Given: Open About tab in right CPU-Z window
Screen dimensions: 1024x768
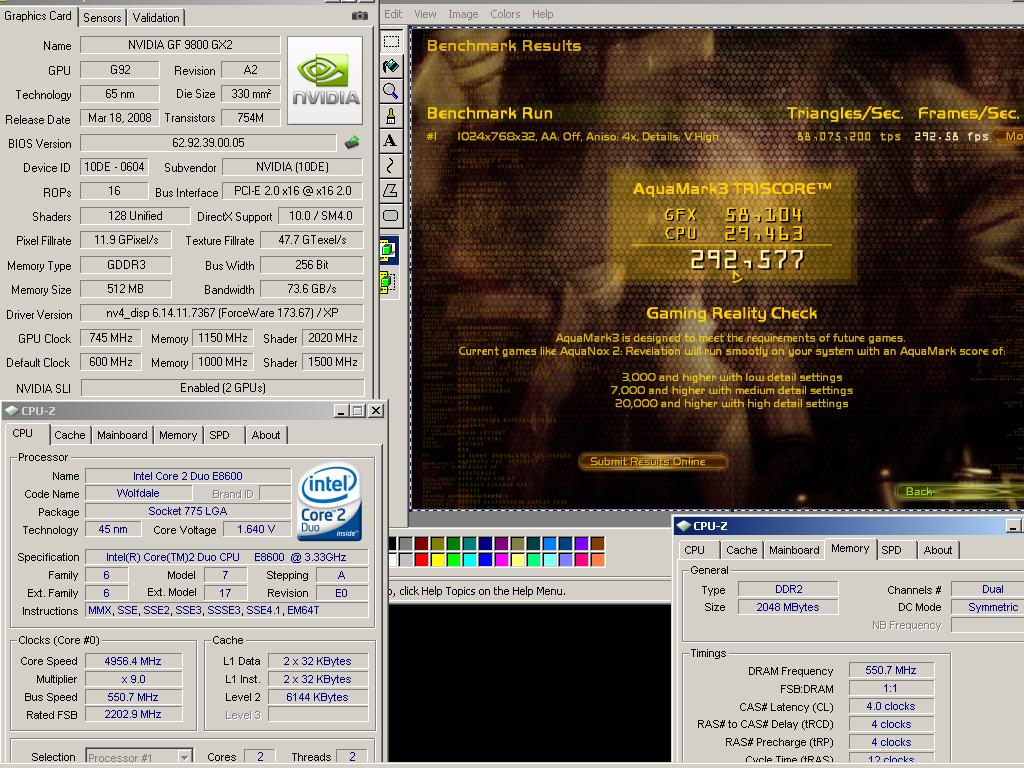Looking at the screenshot, I should coord(937,550).
